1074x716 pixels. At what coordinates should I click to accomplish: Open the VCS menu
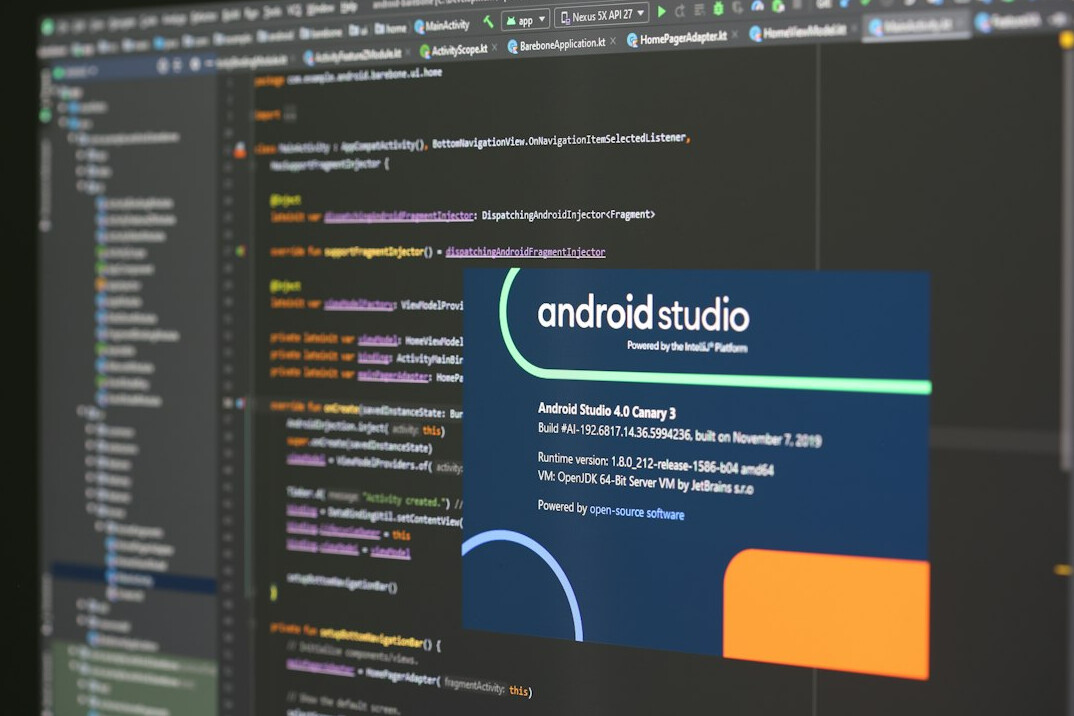click(295, 10)
